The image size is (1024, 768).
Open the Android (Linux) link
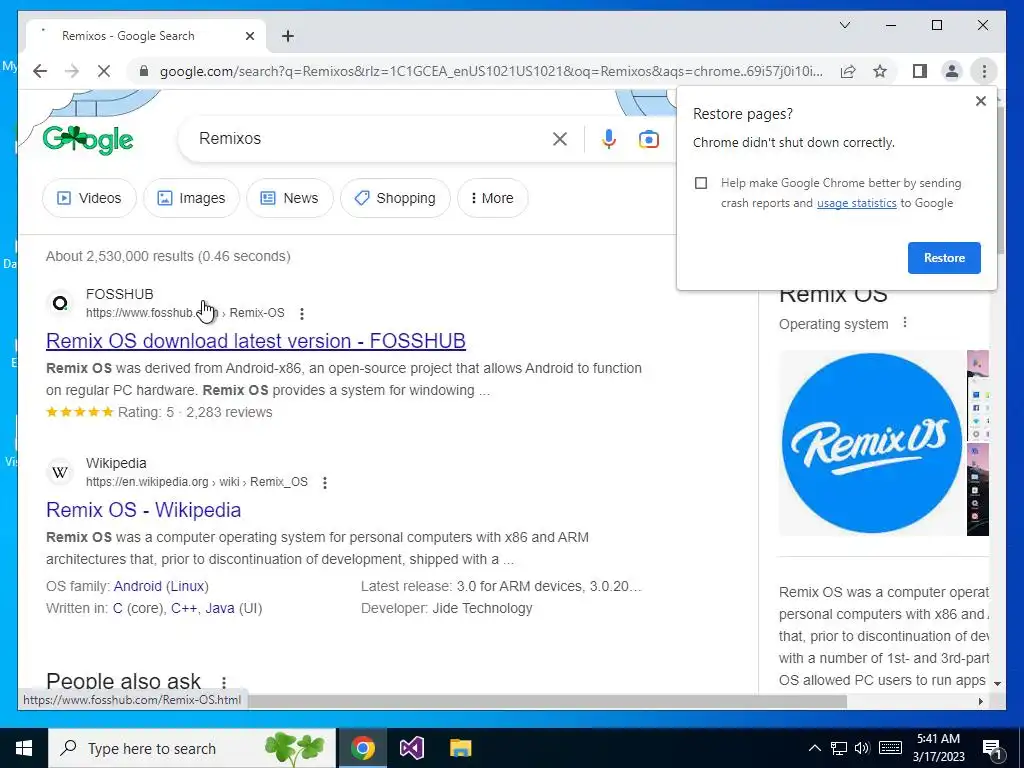point(161,586)
